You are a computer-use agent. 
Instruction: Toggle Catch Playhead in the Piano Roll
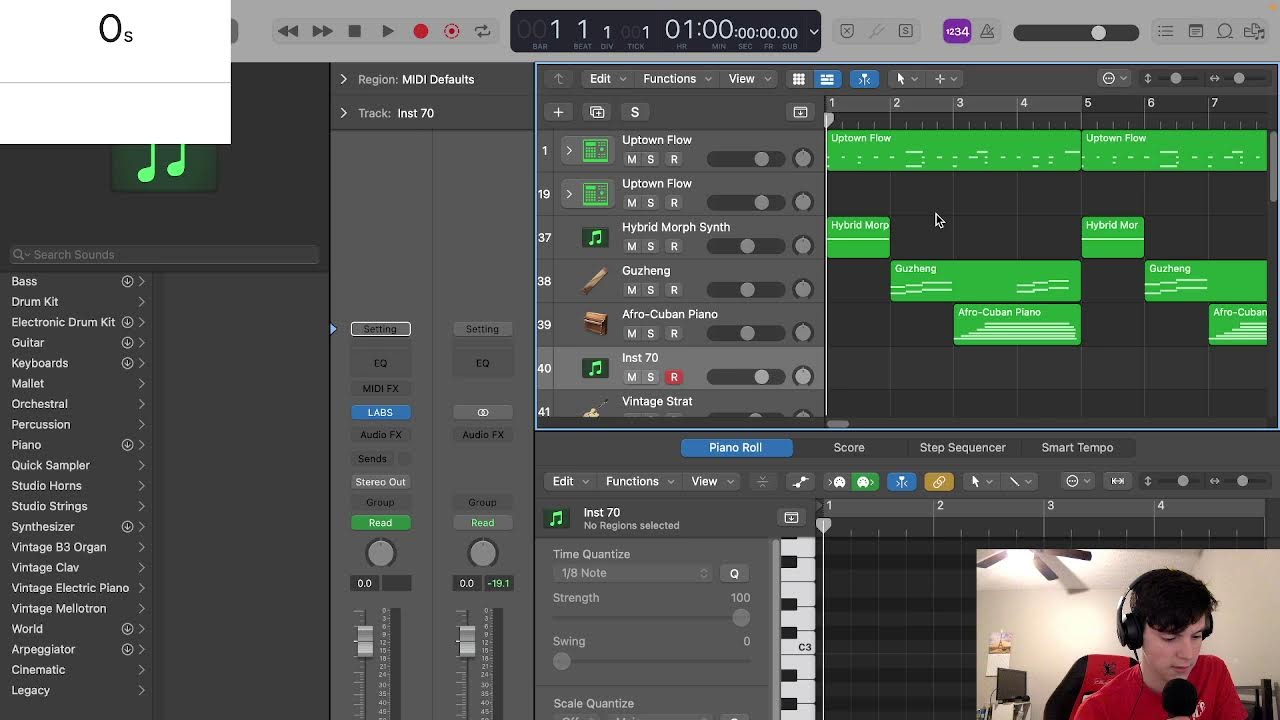click(x=901, y=482)
